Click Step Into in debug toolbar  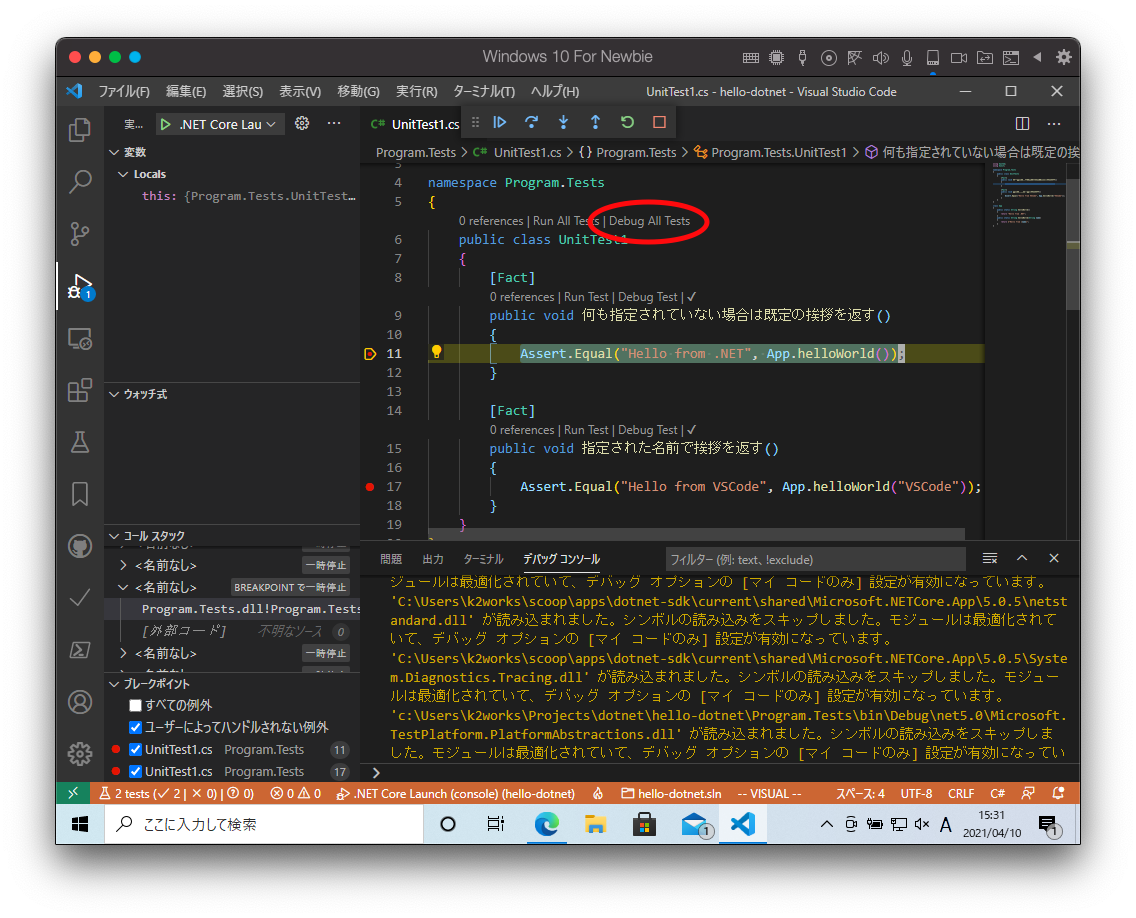tap(564, 122)
